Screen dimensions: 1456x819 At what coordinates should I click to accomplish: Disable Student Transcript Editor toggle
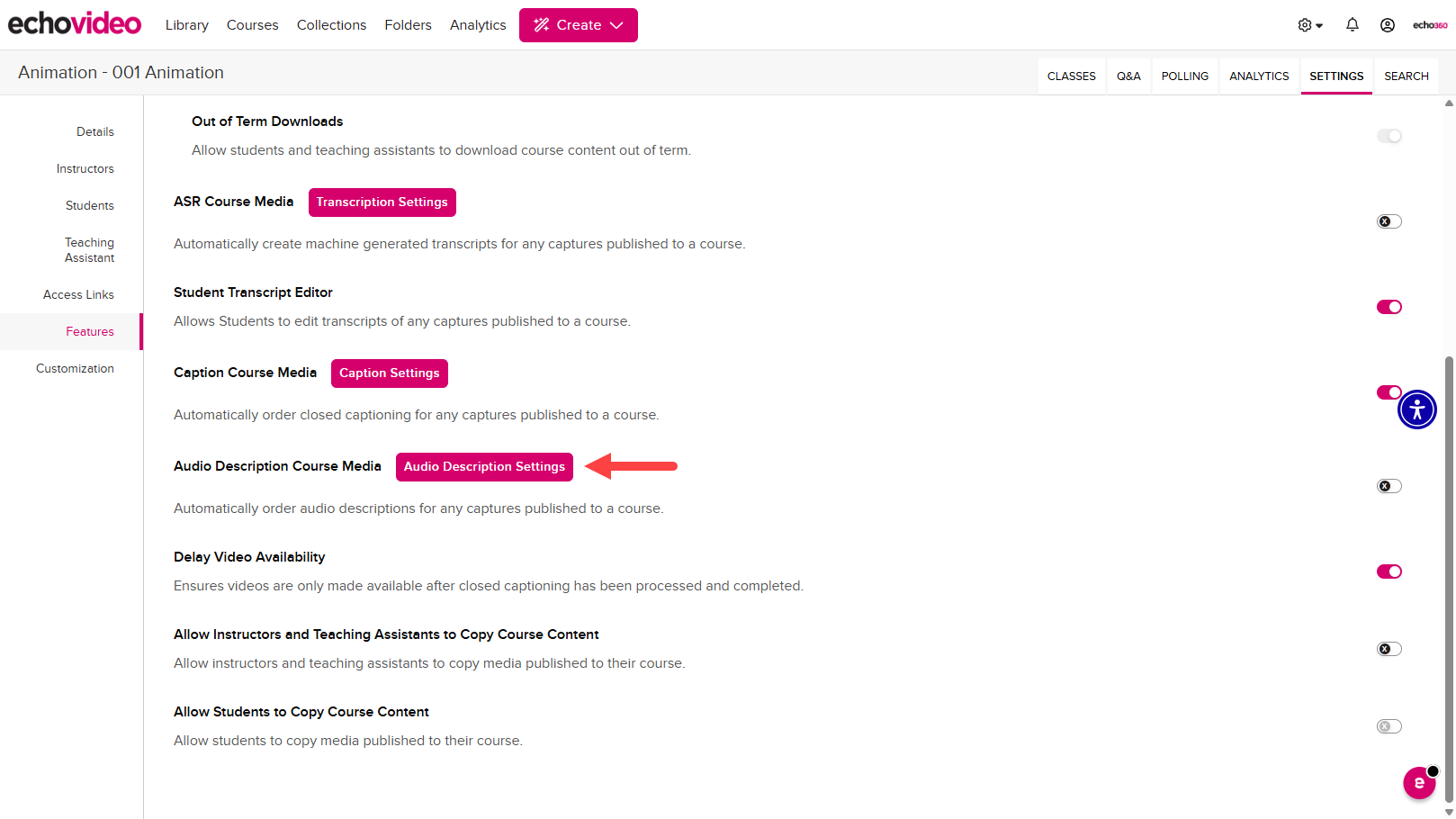pos(1389,307)
